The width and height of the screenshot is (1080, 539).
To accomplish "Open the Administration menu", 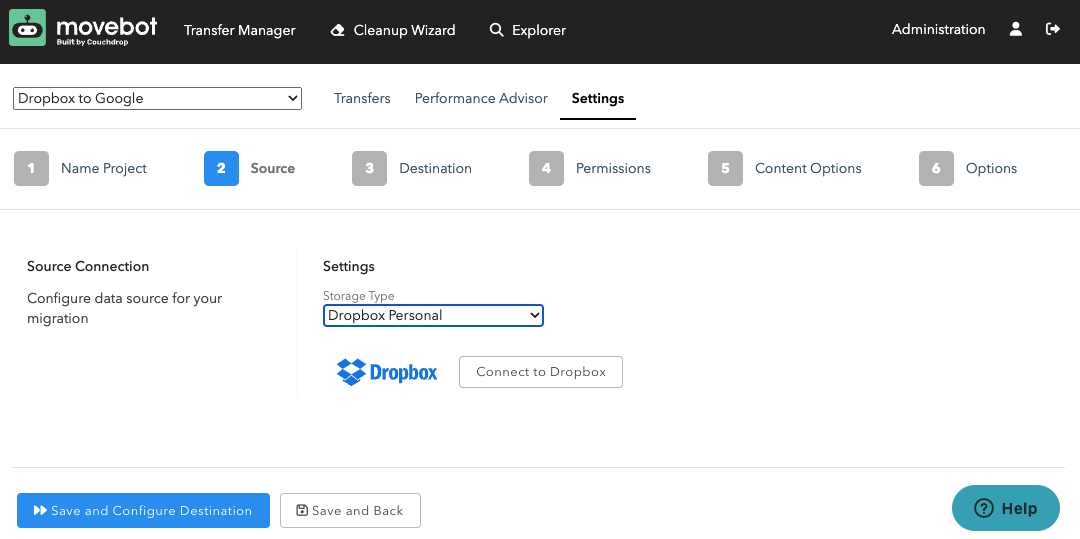I will point(938,30).
